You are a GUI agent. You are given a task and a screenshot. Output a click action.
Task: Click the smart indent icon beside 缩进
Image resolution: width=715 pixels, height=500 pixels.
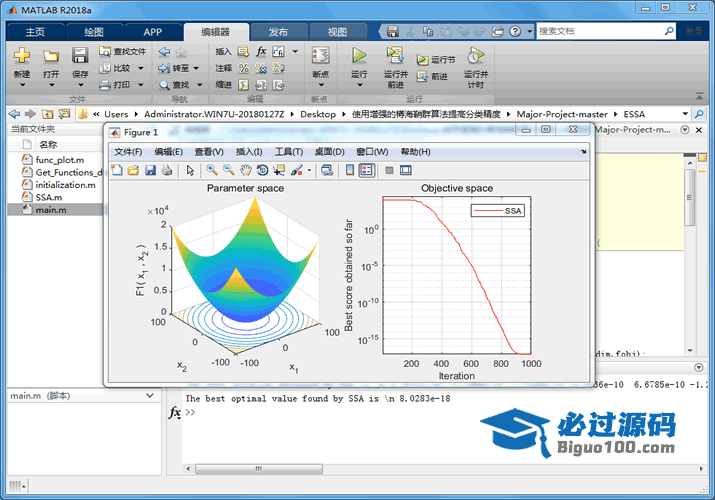point(244,85)
